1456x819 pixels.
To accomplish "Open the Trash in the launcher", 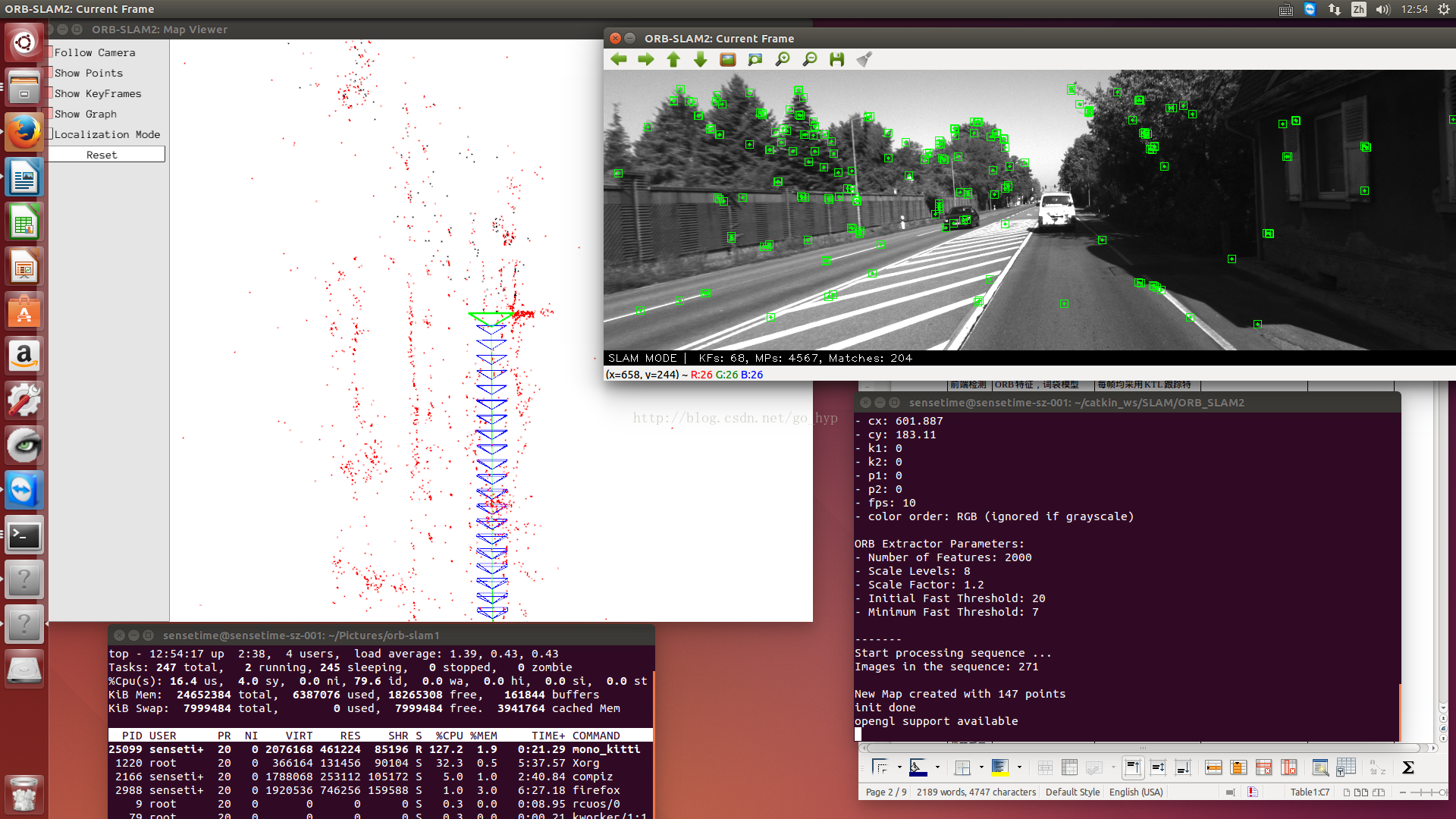I will 24,794.
